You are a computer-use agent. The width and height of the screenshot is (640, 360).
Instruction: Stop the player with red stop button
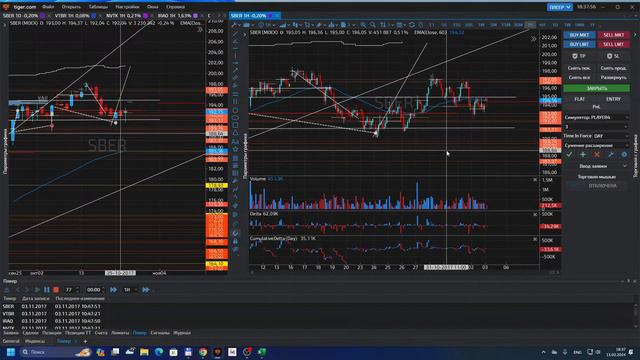(x=56, y=289)
